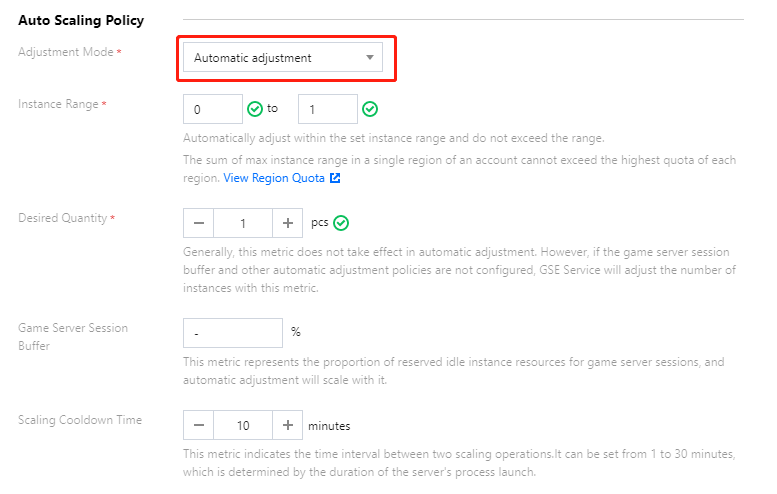Image resolution: width=777 pixels, height=494 pixels.
Task: Click the minimum Instance Range field
Action: tap(213, 109)
